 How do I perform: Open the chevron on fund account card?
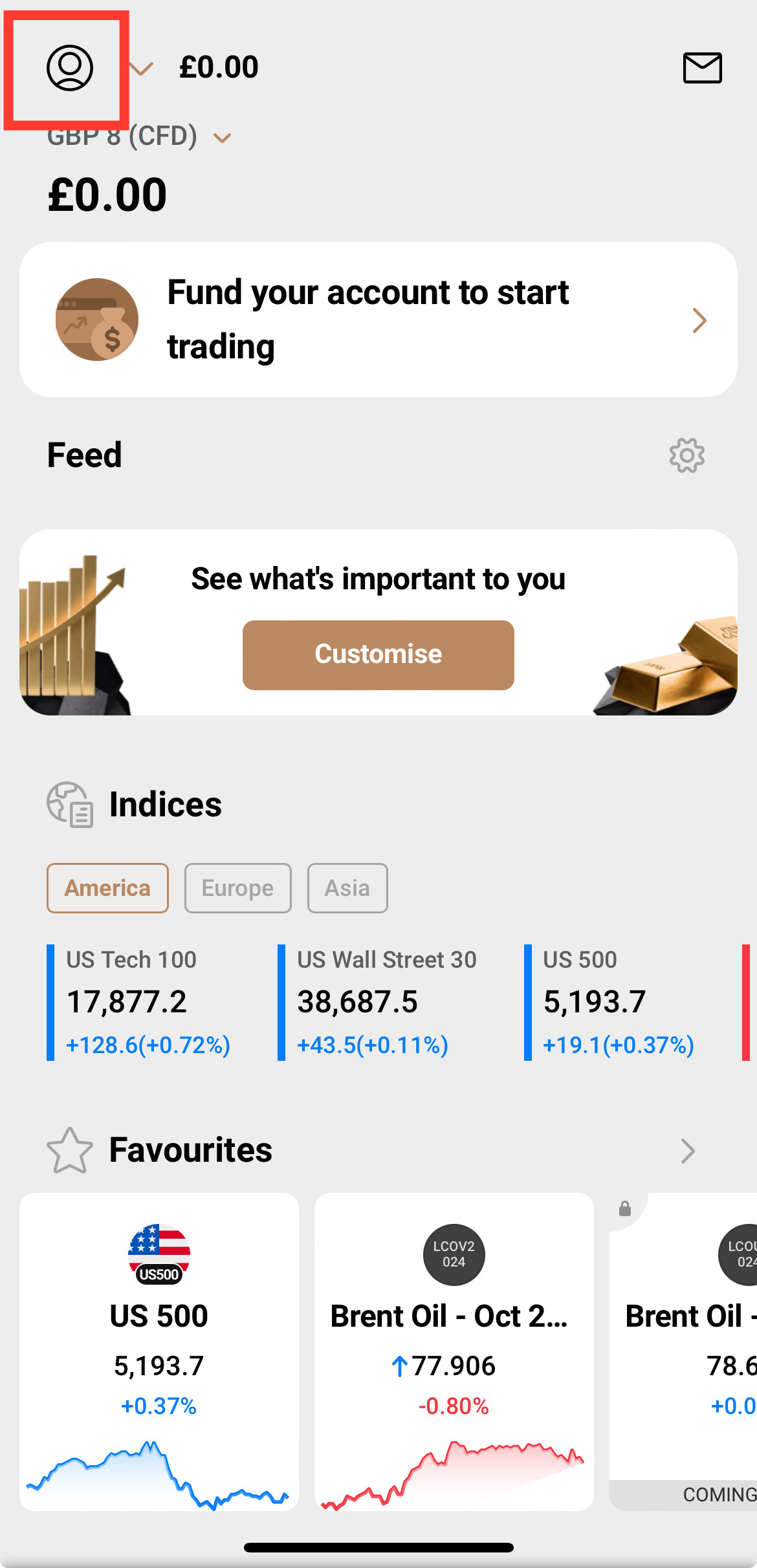point(699,320)
